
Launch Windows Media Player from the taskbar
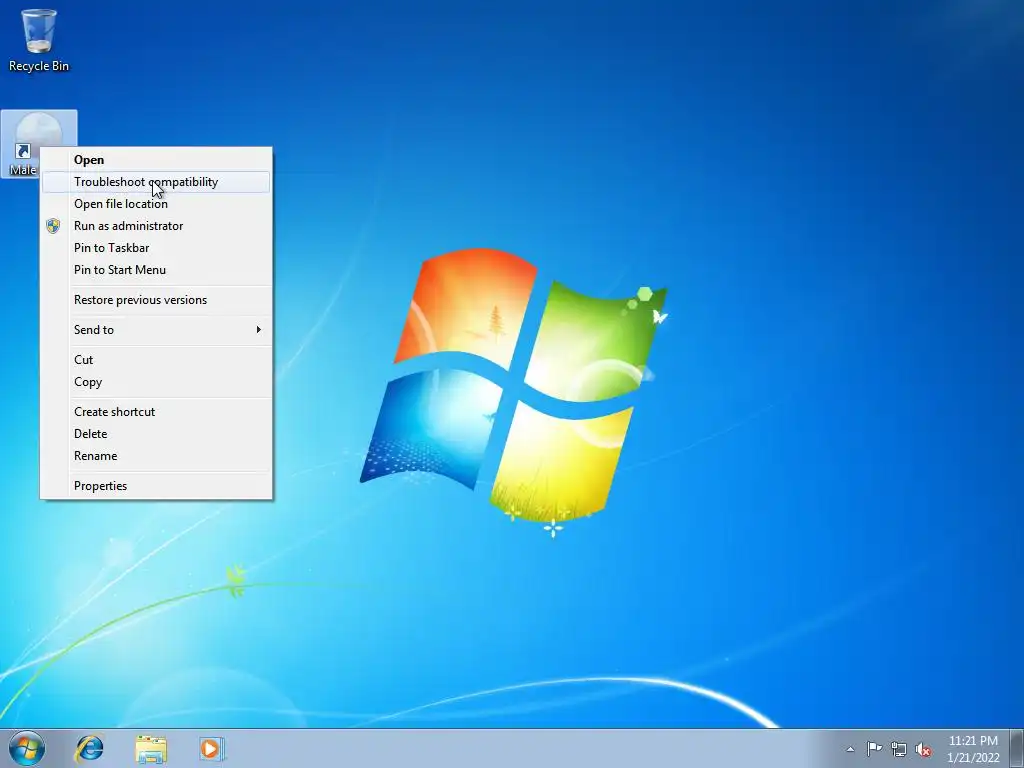[x=212, y=748]
